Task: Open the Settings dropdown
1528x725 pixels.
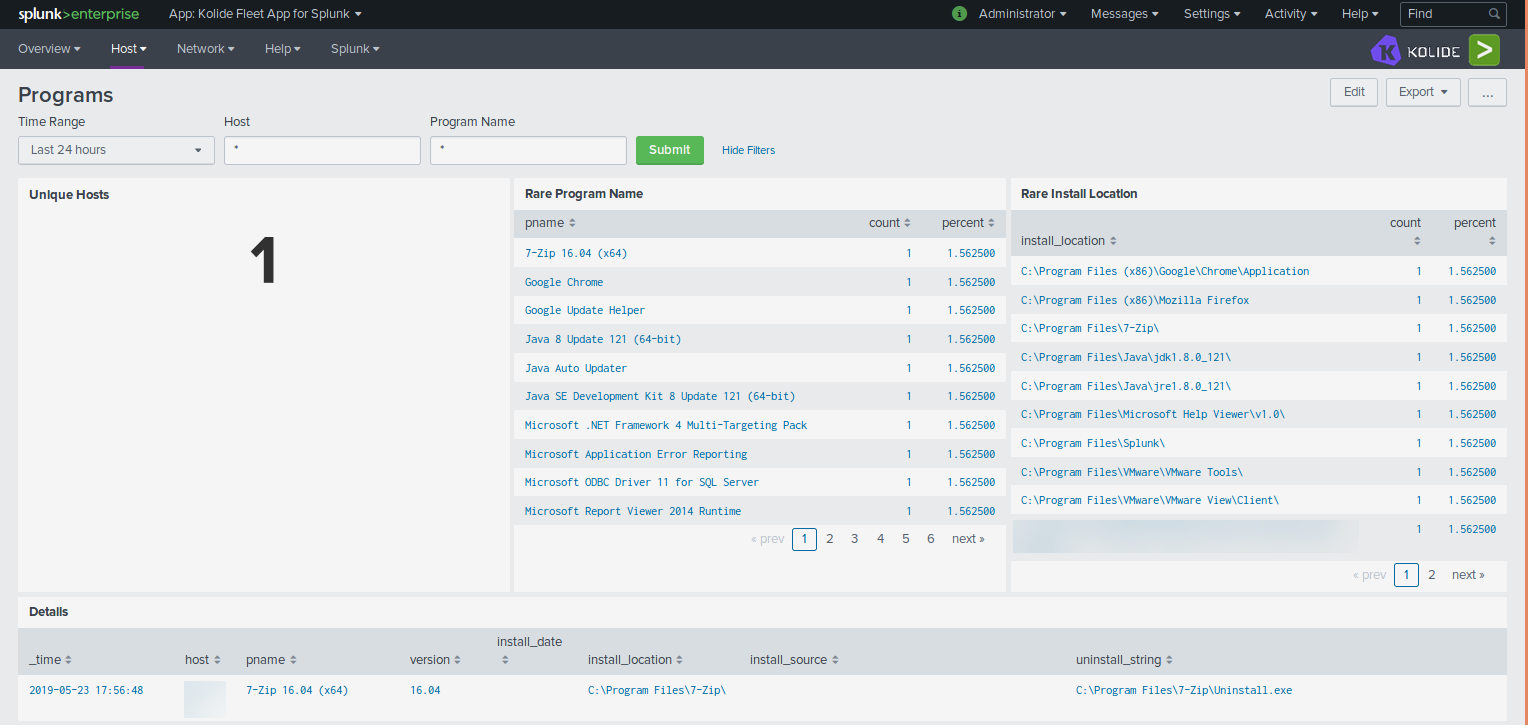Action: pyautogui.click(x=1212, y=14)
